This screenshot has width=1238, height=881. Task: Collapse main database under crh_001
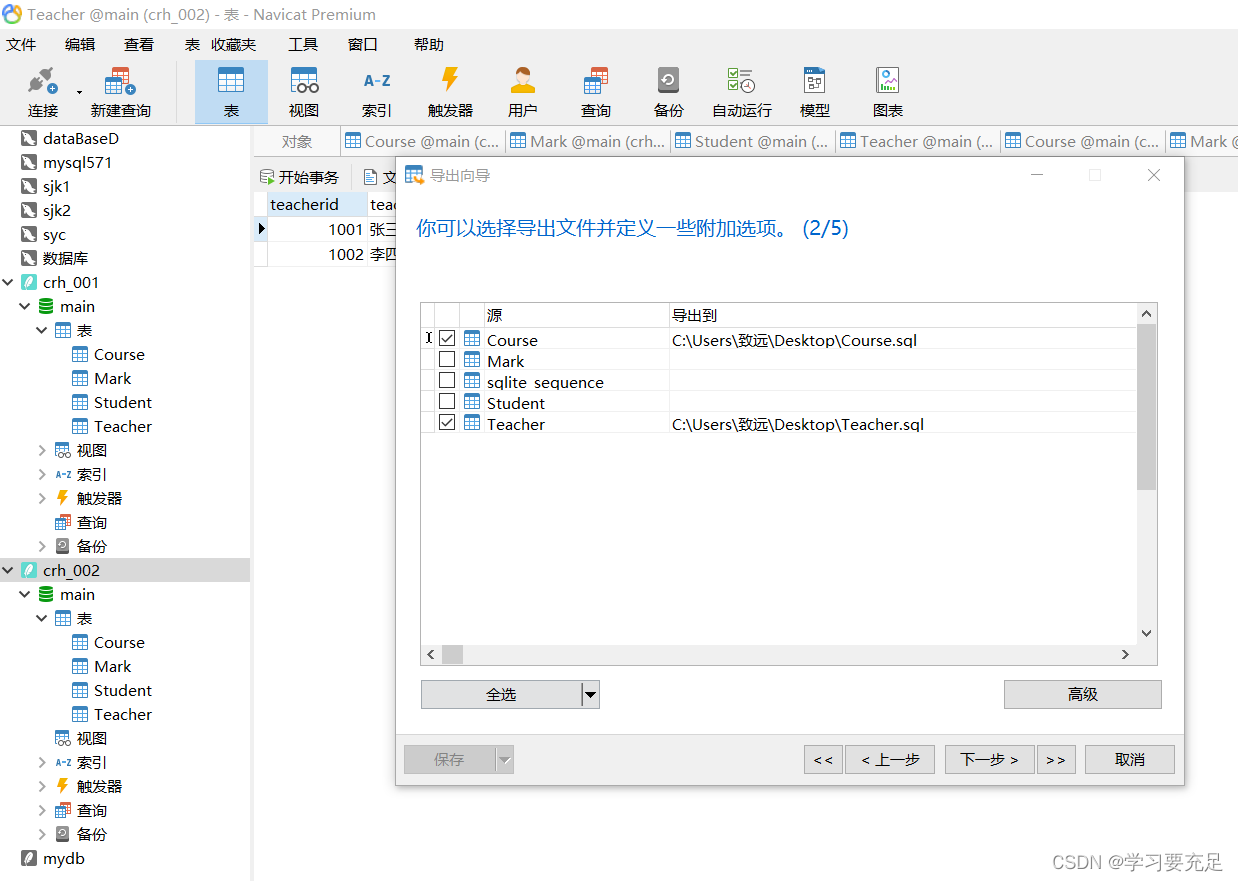pos(25,306)
